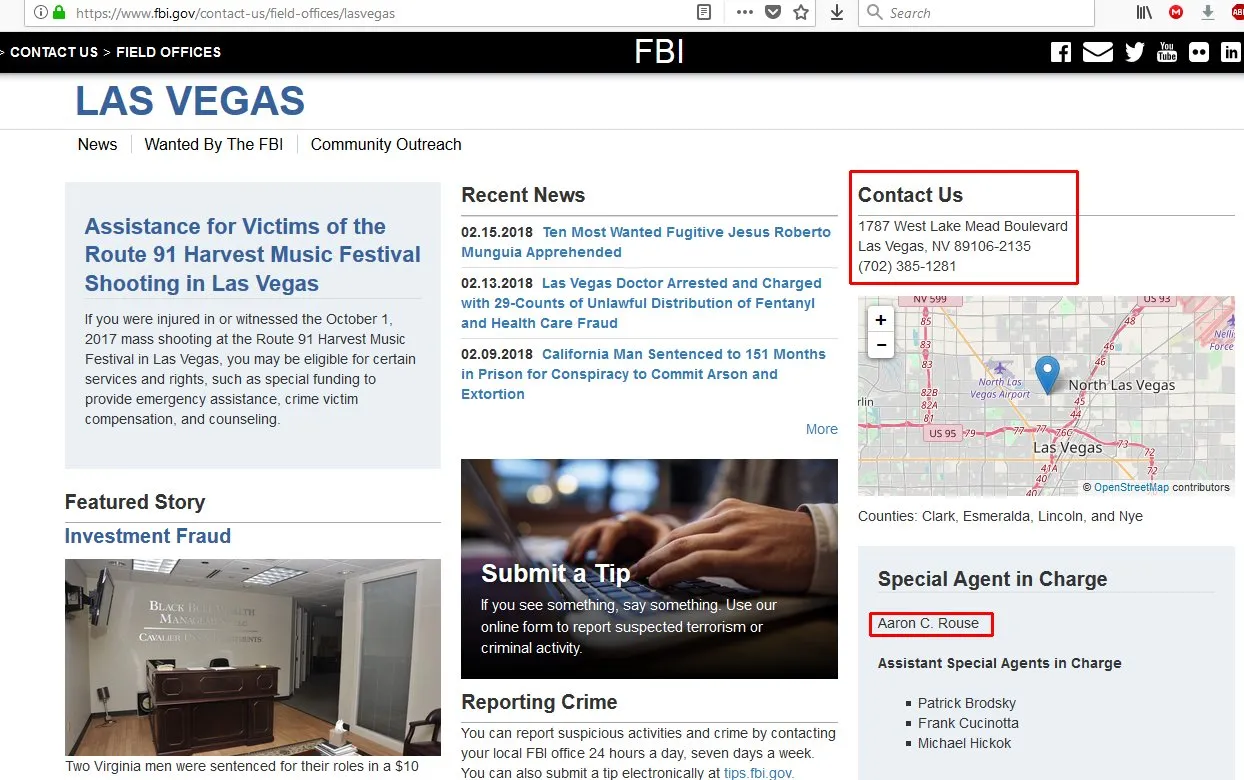
Task: Click the green padlock security icon
Action: tap(59, 13)
